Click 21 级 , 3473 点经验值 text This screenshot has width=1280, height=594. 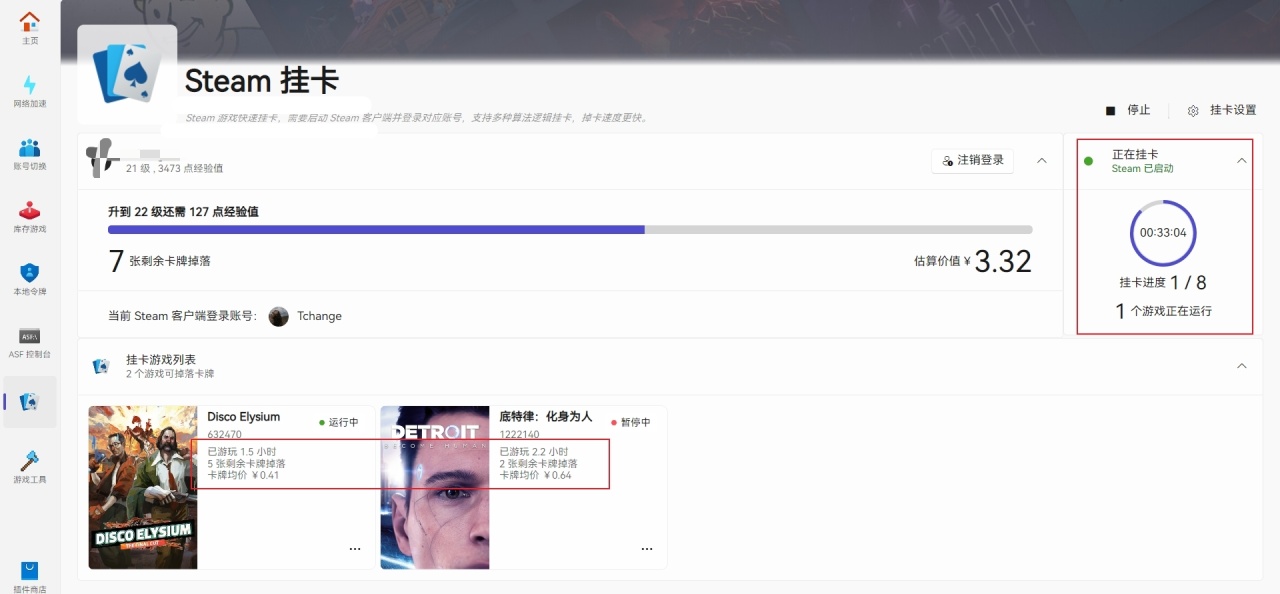(x=174, y=169)
